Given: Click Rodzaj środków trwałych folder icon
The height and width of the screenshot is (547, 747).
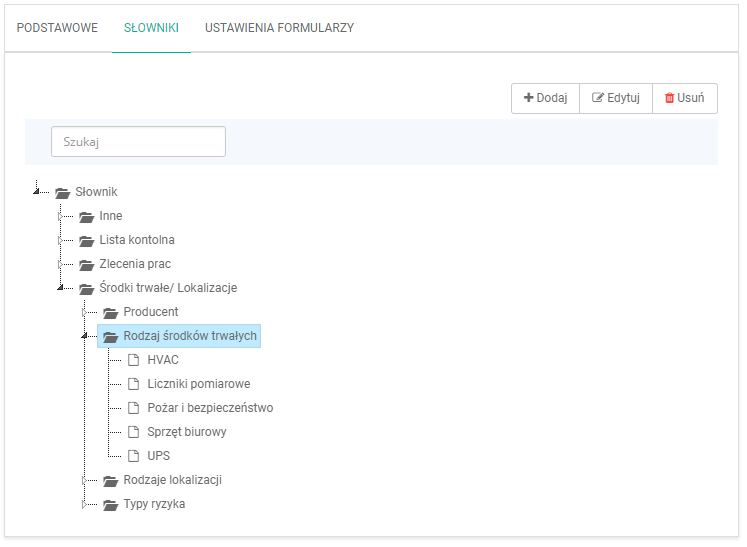Looking at the screenshot, I should pyautogui.click(x=111, y=337).
